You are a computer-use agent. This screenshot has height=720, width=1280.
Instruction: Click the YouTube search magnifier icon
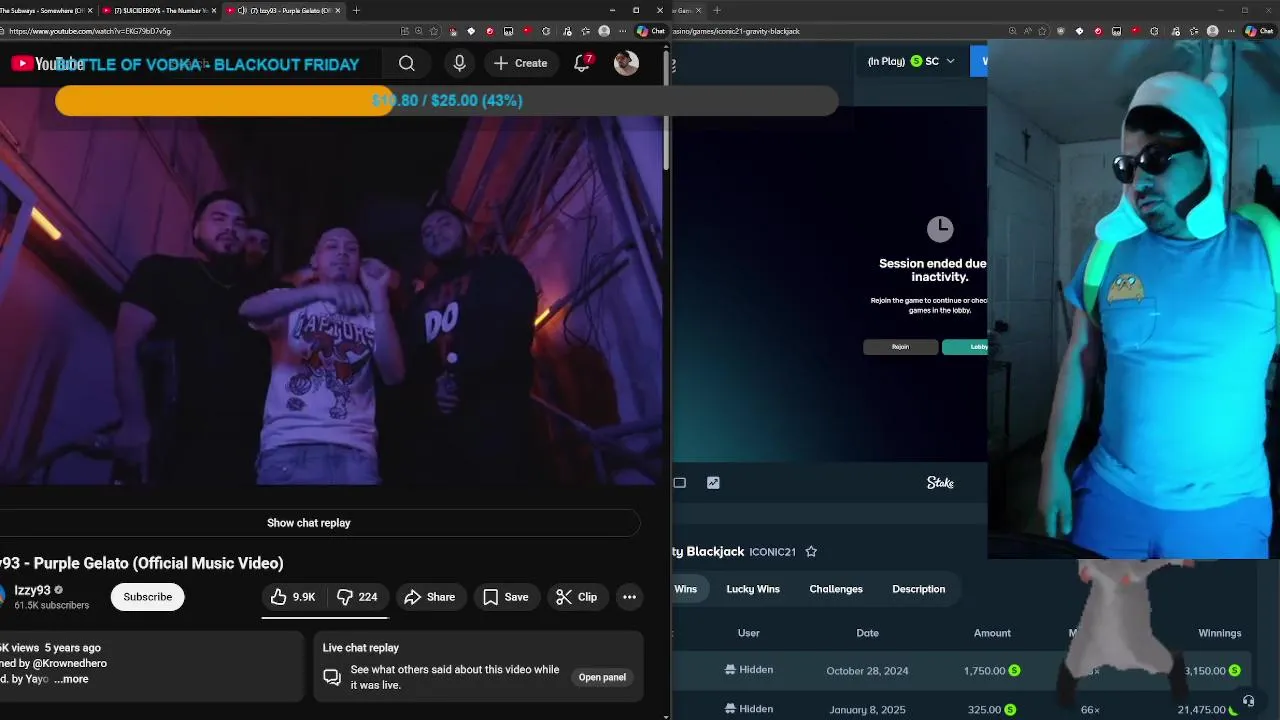click(x=406, y=64)
